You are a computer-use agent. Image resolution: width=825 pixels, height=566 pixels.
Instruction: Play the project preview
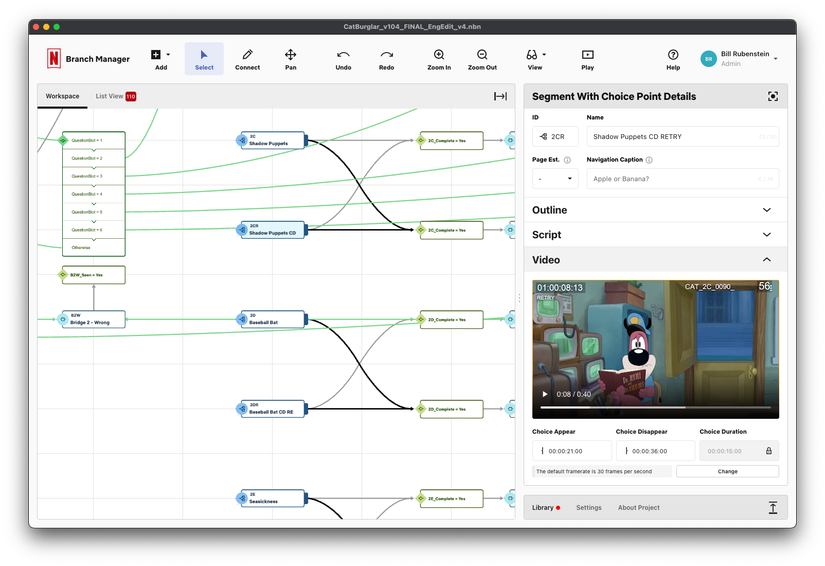588,59
